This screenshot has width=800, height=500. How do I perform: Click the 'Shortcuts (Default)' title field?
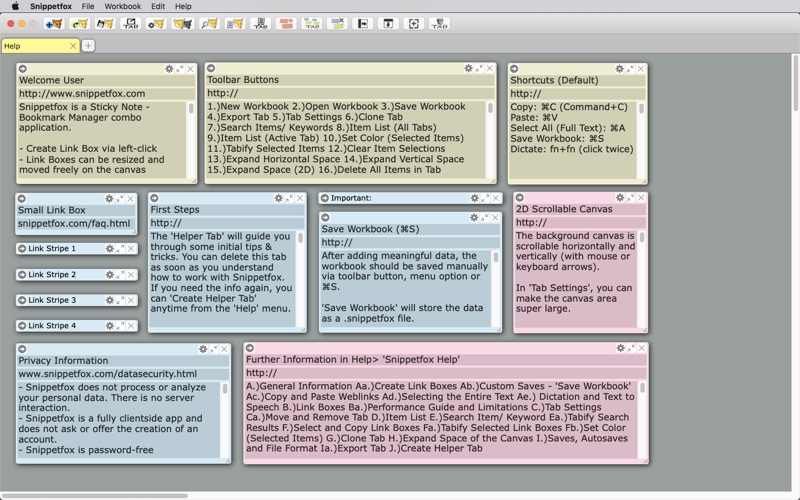click(x=578, y=81)
